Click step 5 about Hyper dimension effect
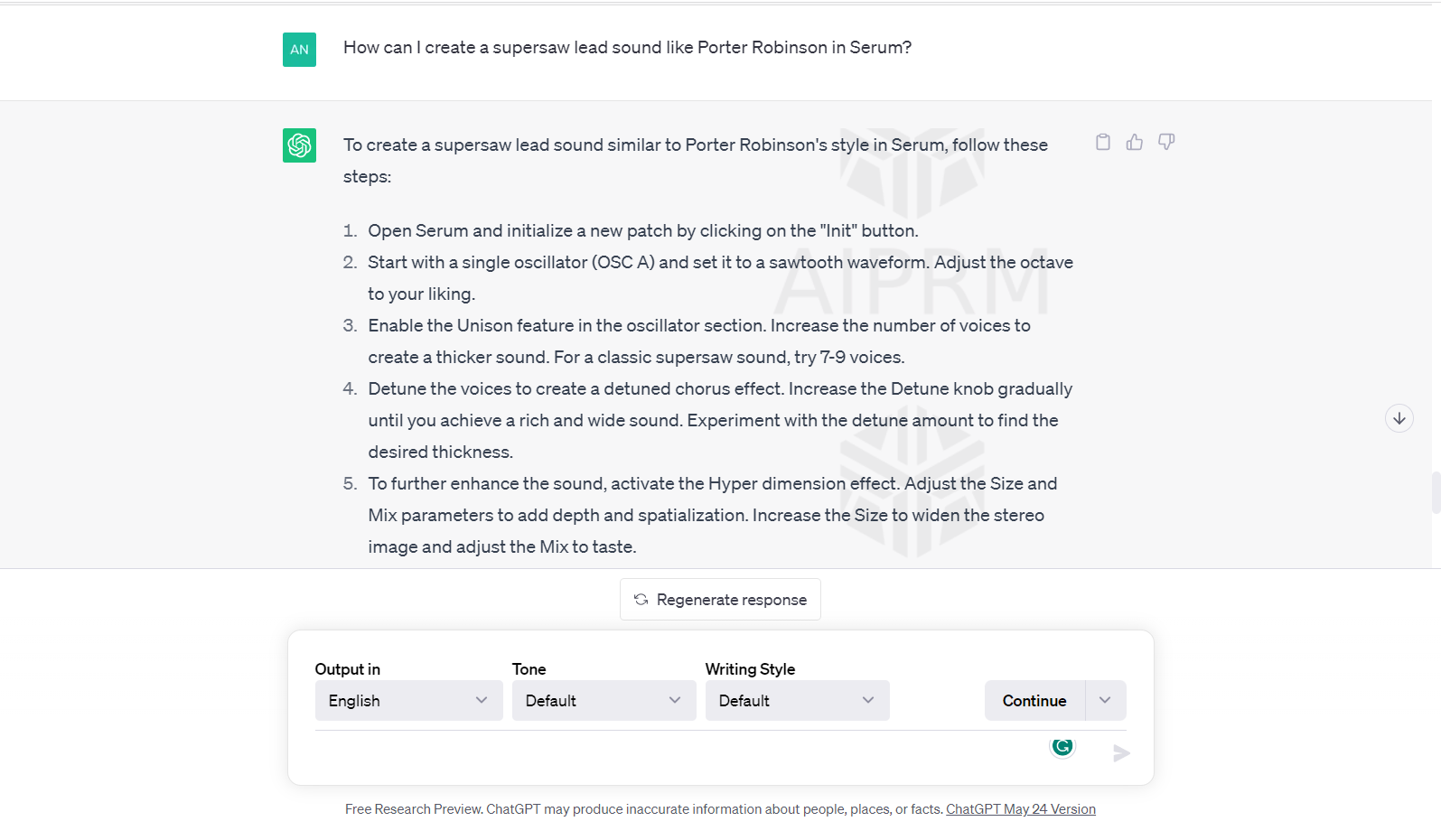Image resolution: width=1441 pixels, height=840 pixels. click(x=712, y=515)
